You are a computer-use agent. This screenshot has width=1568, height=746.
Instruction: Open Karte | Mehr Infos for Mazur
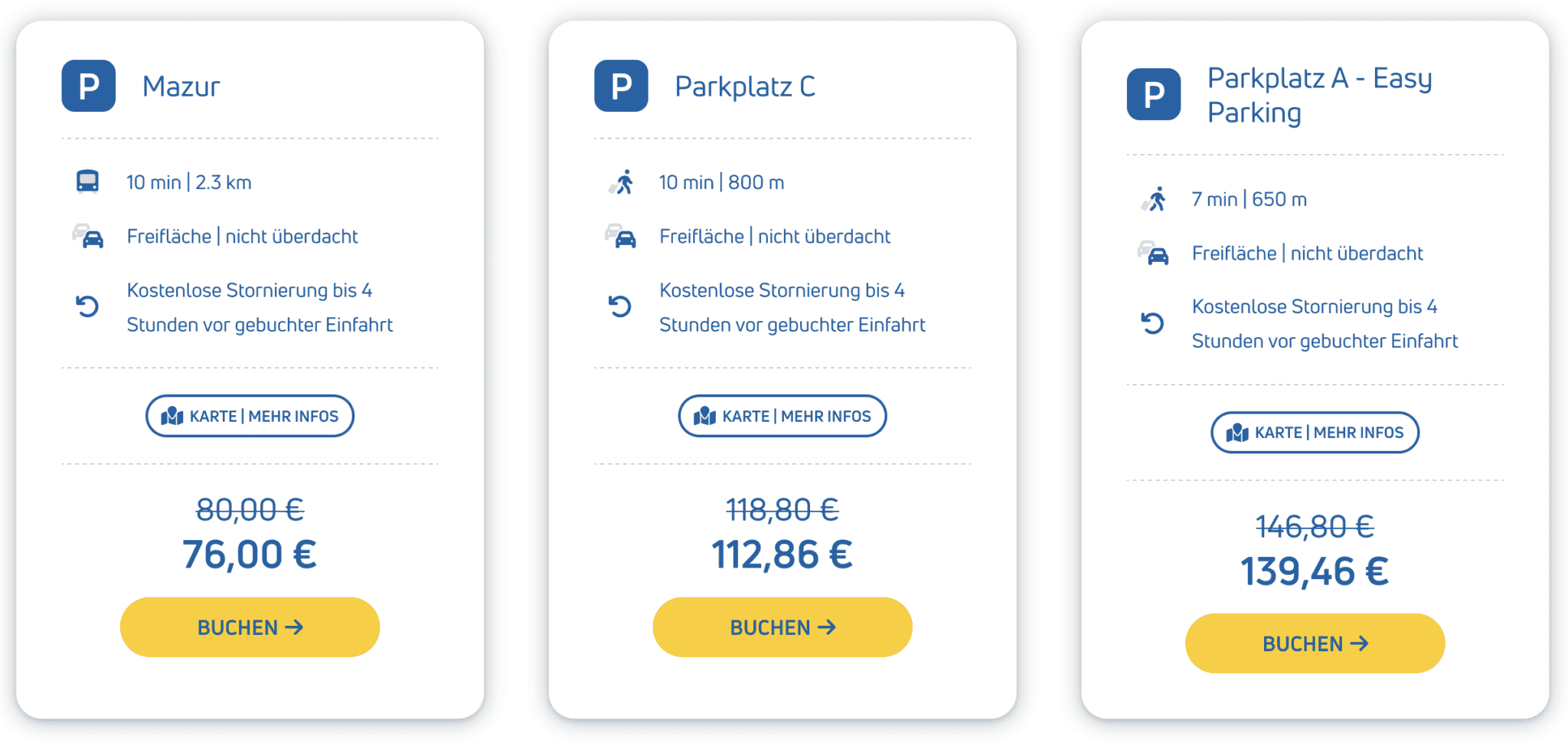(x=250, y=416)
